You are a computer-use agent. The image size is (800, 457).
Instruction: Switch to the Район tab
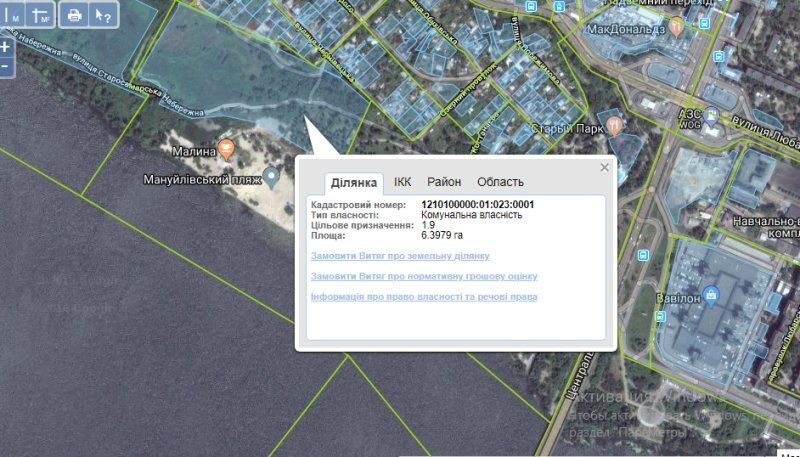[444, 182]
